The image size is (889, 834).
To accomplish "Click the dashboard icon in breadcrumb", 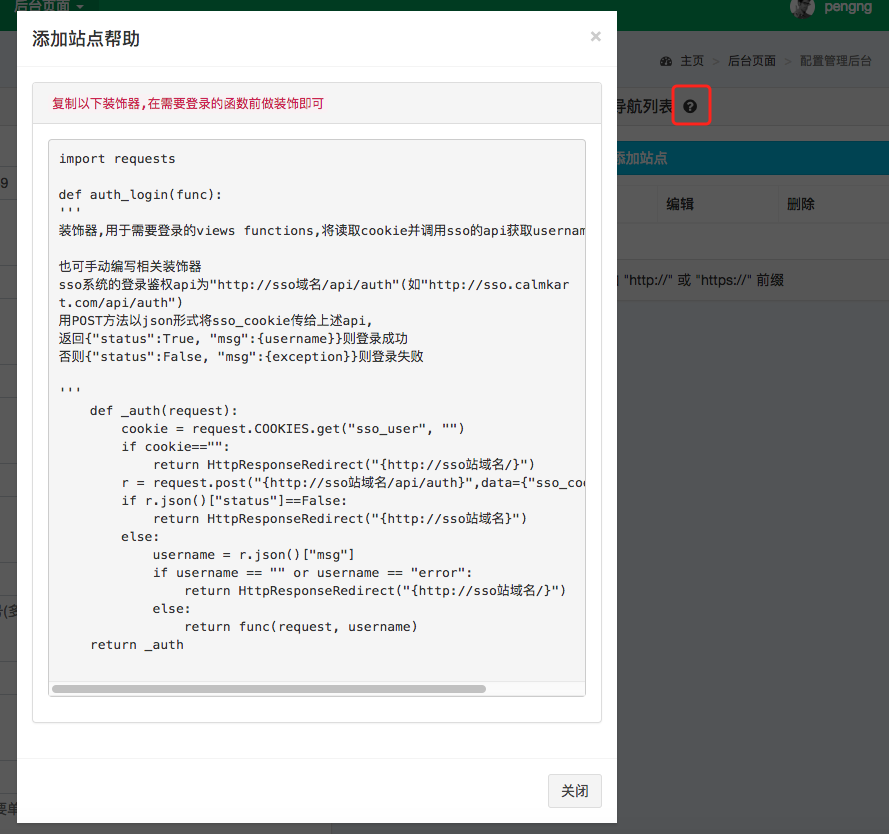I will point(666,61).
